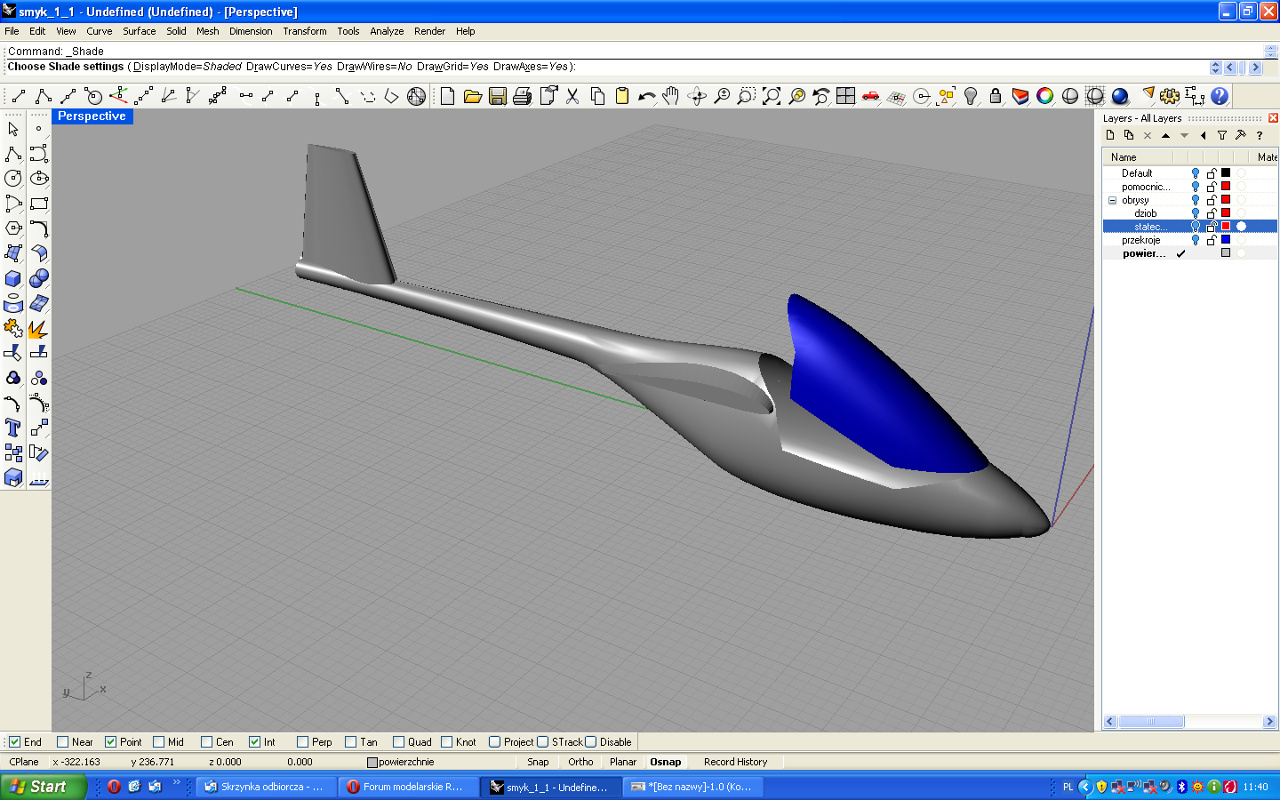Click the Zoom window icon
This screenshot has width=1280, height=800.
click(x=746, y=96)
